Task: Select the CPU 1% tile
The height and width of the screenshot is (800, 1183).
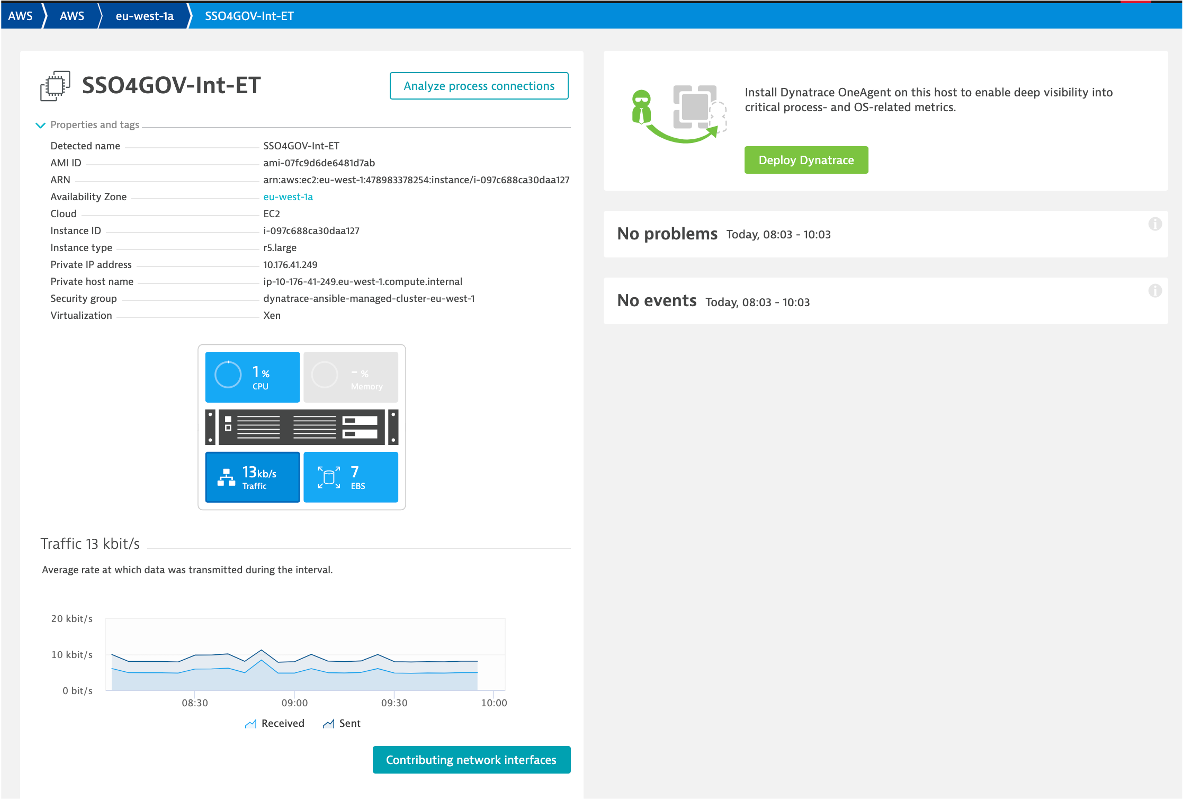Action: 252,377
